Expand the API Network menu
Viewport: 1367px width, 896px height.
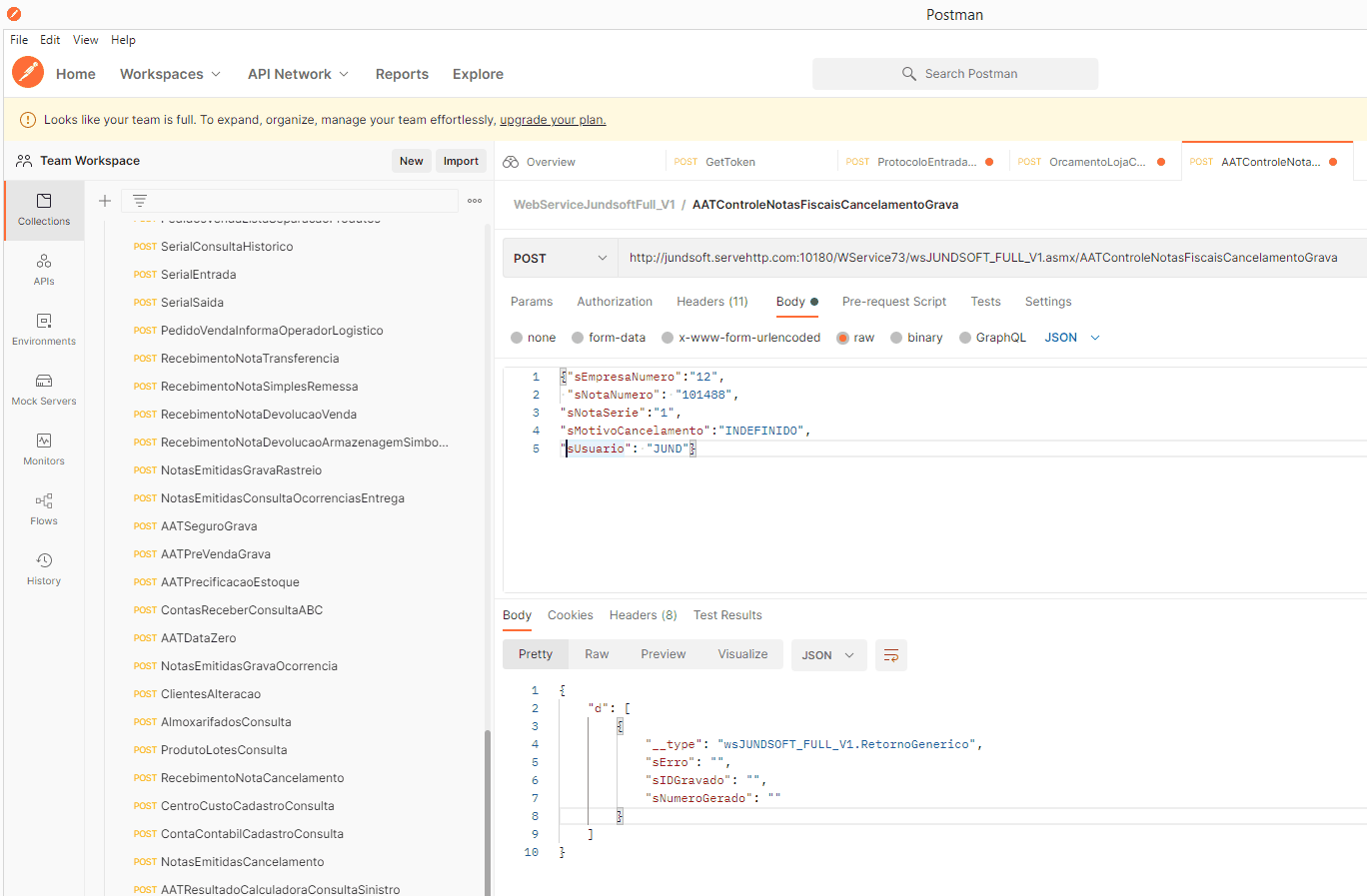click(x=298, y=74)
